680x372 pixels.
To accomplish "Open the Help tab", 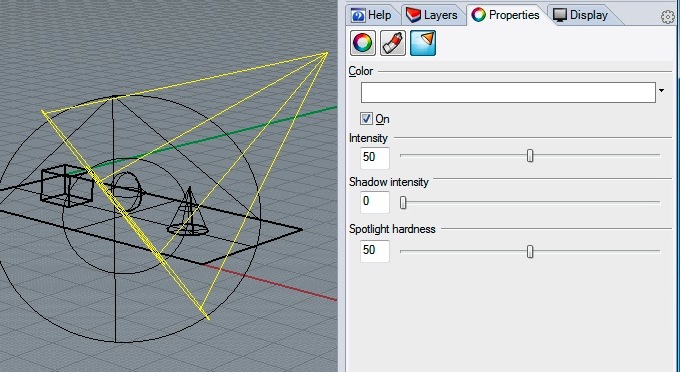I will pos(372,15).
